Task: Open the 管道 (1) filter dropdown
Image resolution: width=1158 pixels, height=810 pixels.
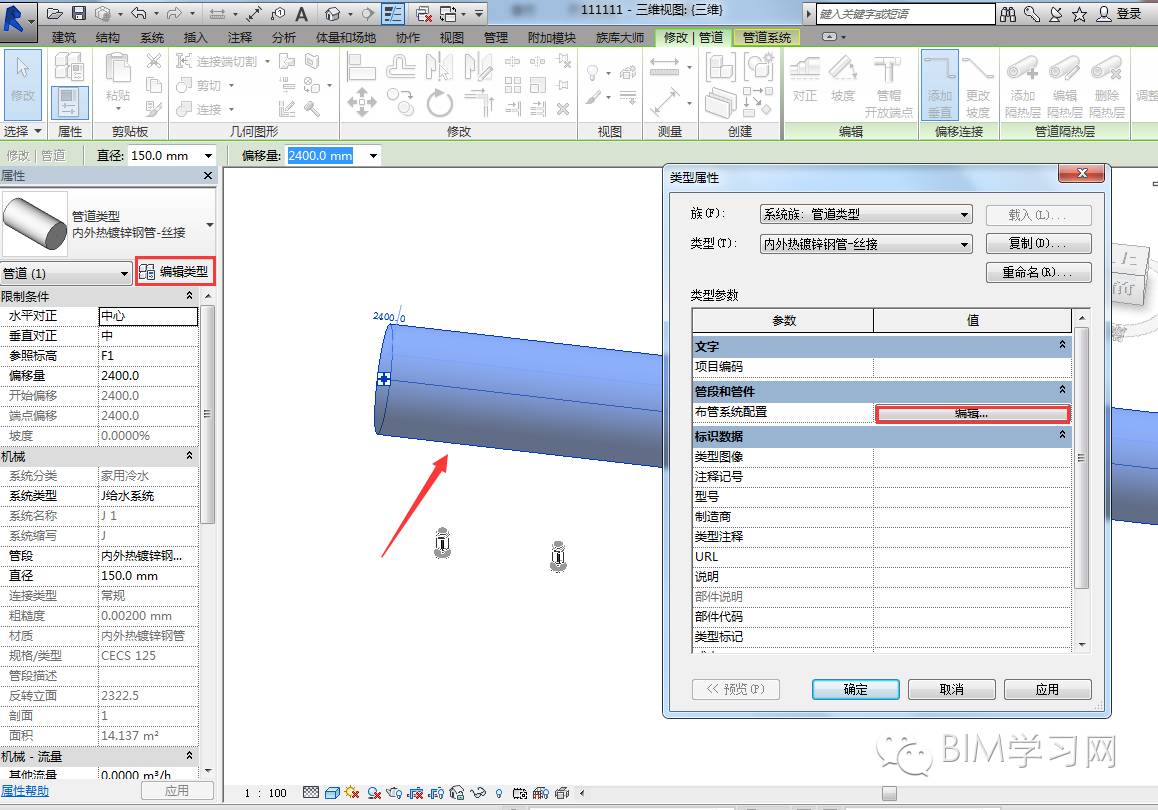Action: coord(124,273)
